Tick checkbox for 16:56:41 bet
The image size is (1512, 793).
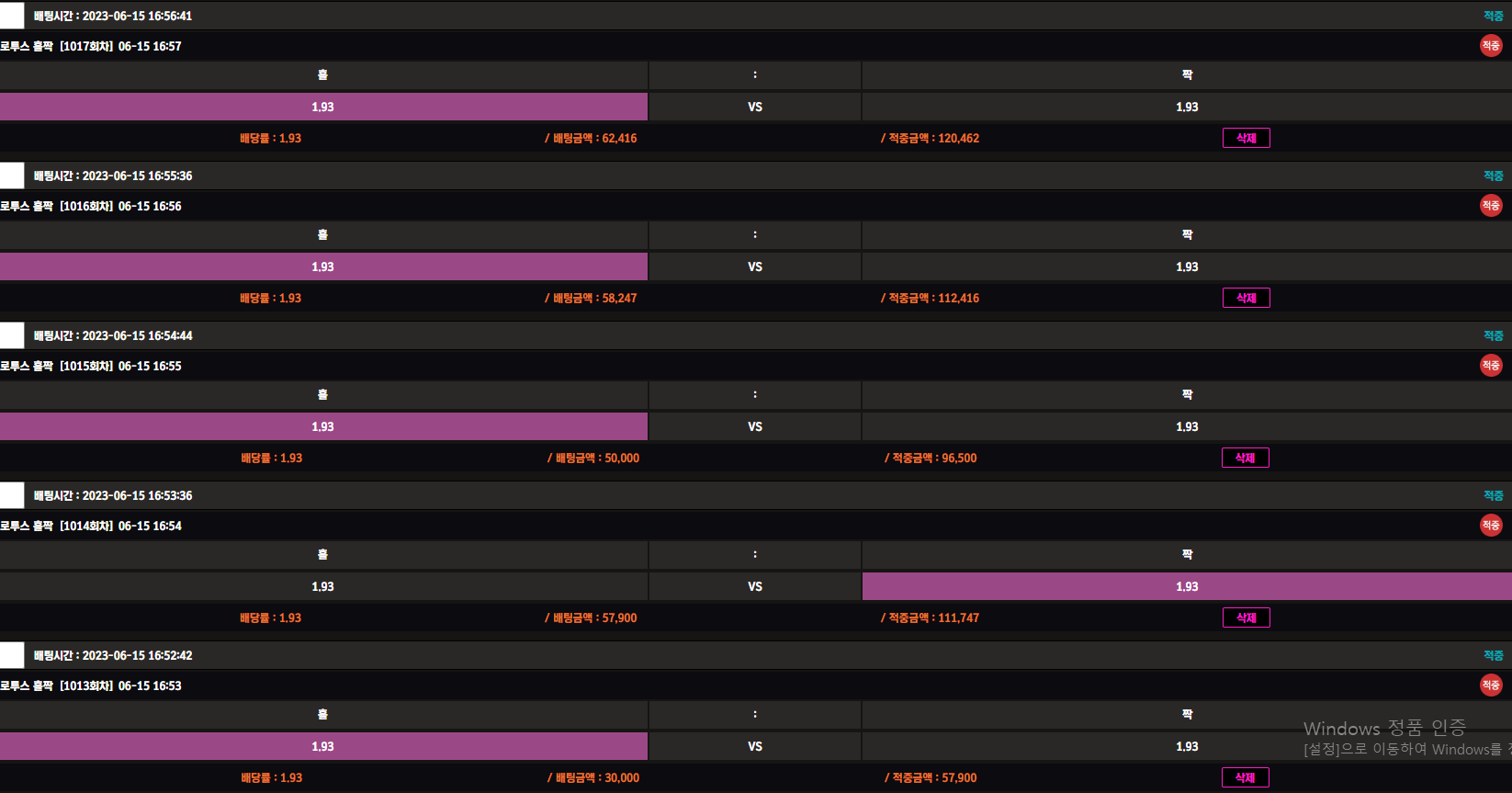[12, 16]
